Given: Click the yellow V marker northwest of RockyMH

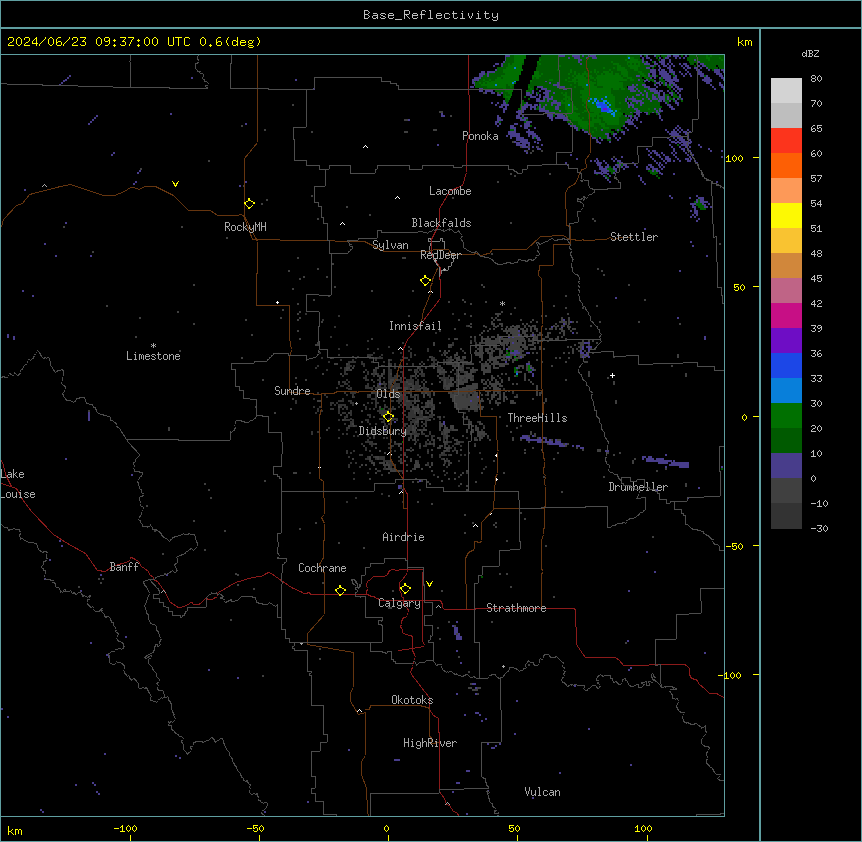Looking at the screenshot, I should 175,184.
